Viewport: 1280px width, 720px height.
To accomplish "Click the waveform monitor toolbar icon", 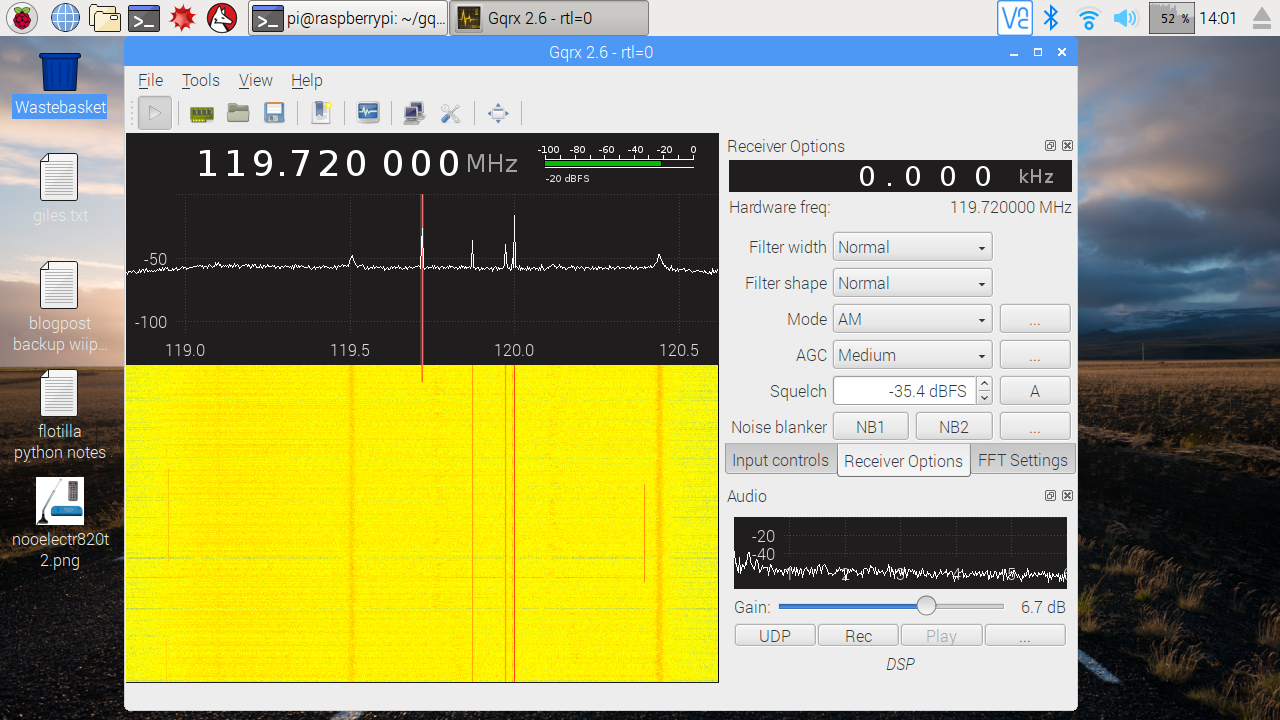I will (x=368, y=113).
